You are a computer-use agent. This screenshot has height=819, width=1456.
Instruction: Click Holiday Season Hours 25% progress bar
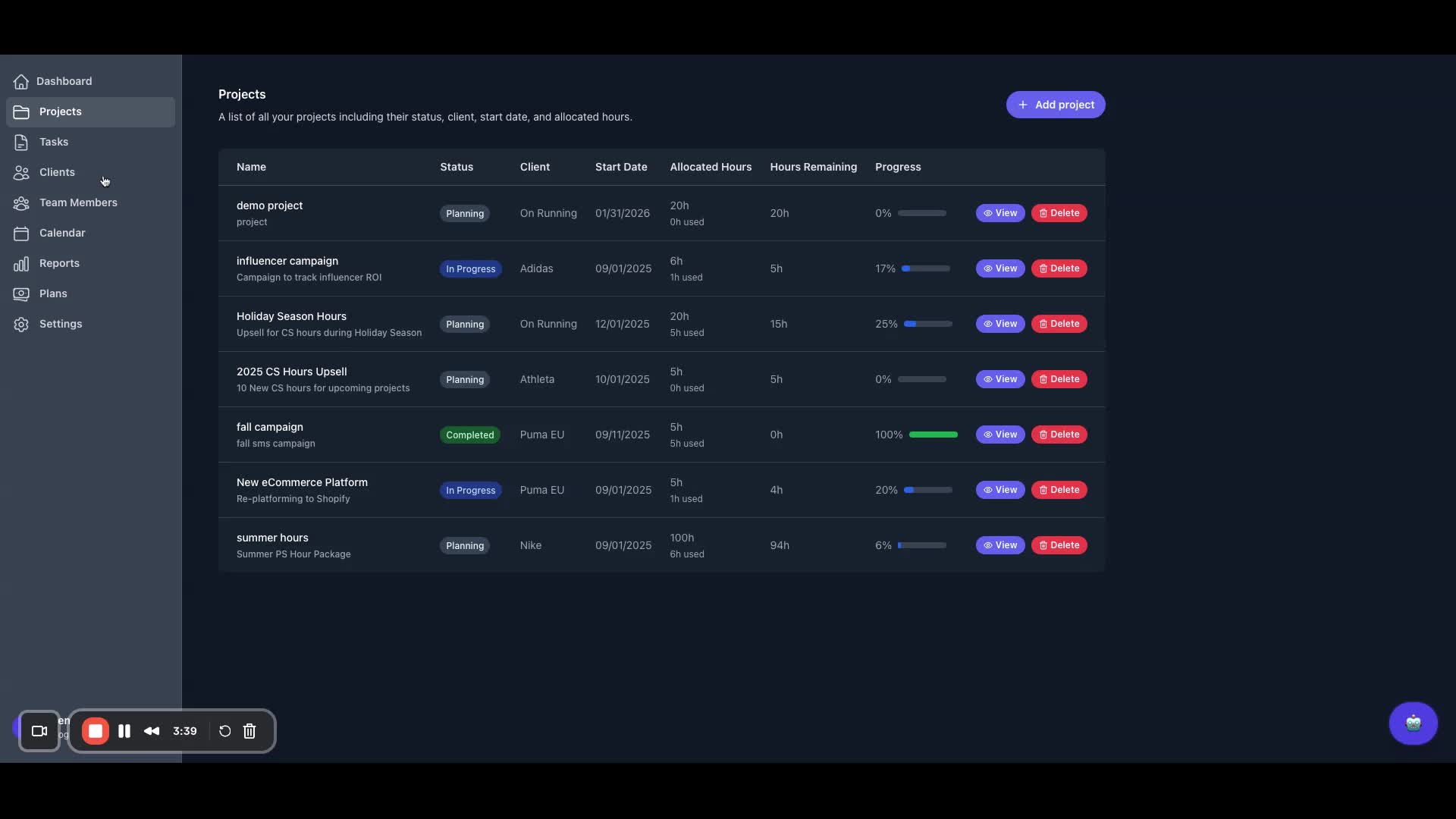coord(928,324)
